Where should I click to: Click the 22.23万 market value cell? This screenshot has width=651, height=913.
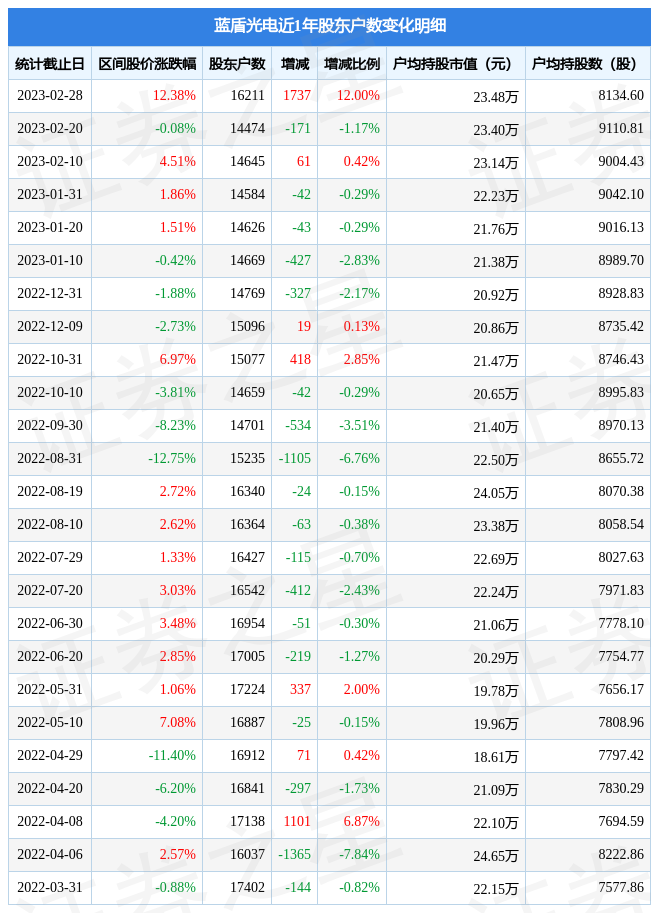pos(496,196)
